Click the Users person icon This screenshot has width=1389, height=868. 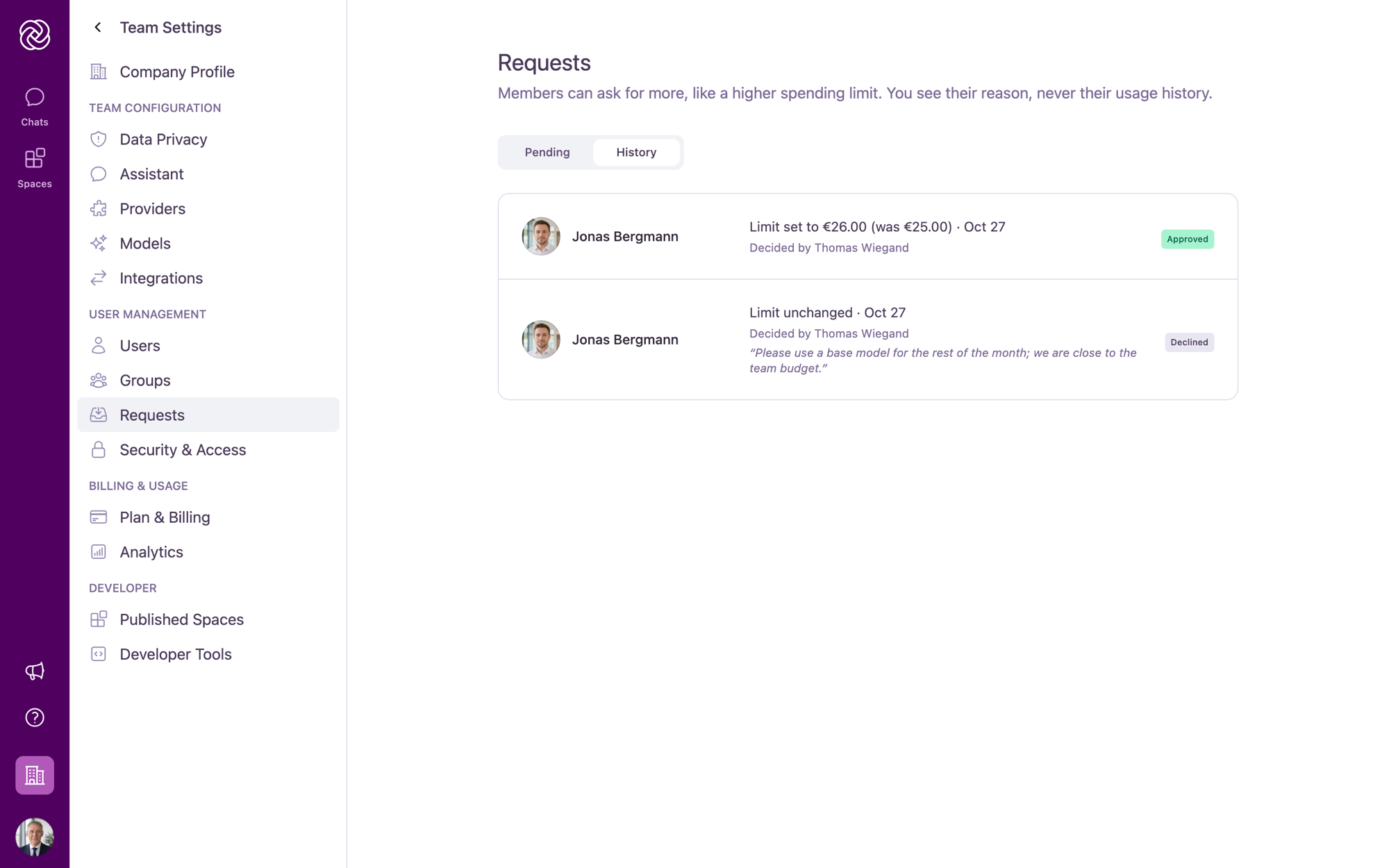(99, 345)
